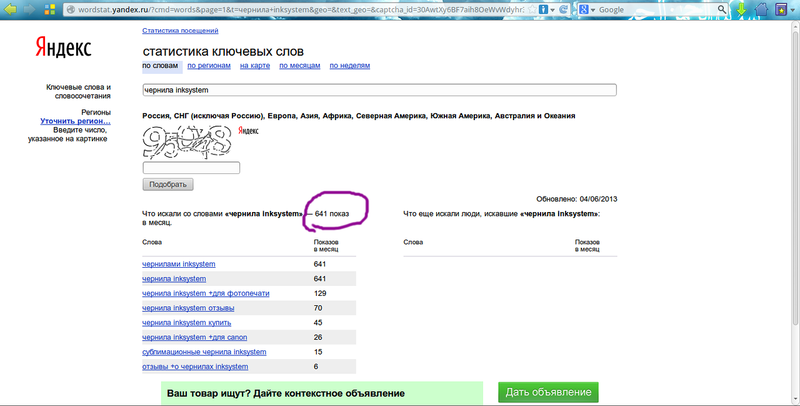The image size is (800, 406).
Task: Click the value 26 in the canon row
Action: 318,338
